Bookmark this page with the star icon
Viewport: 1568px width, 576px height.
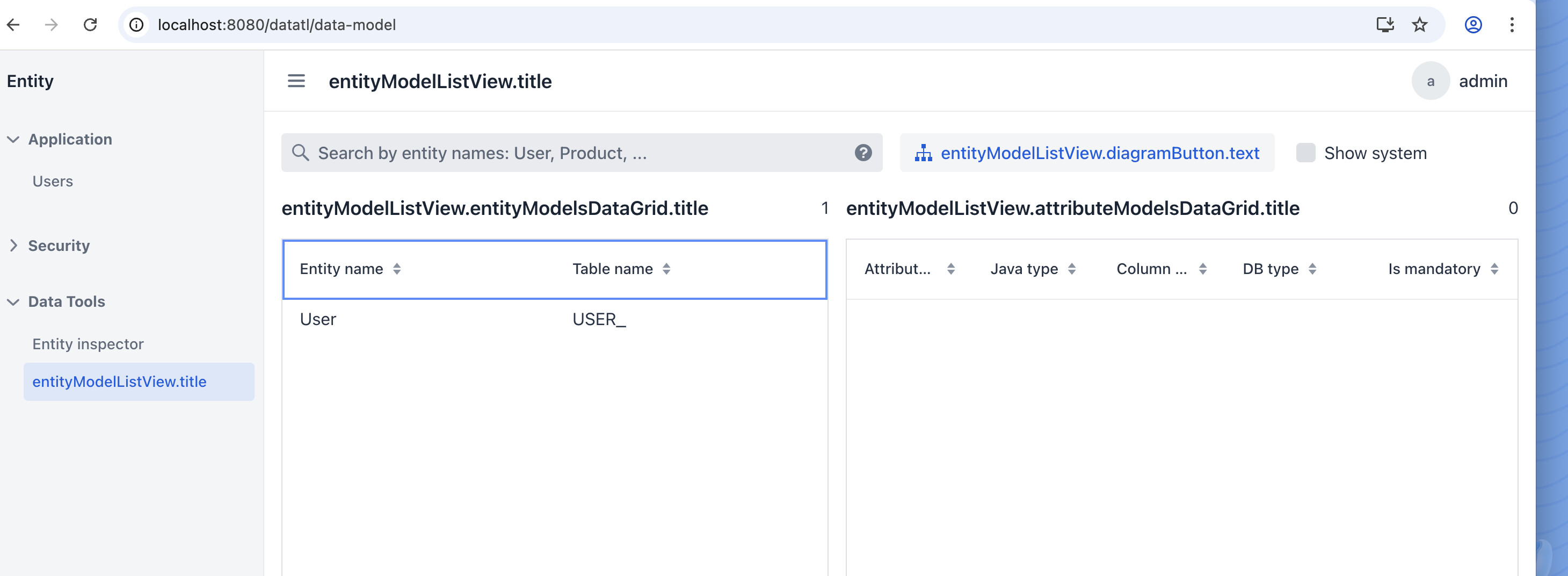tap(1419, 25)
